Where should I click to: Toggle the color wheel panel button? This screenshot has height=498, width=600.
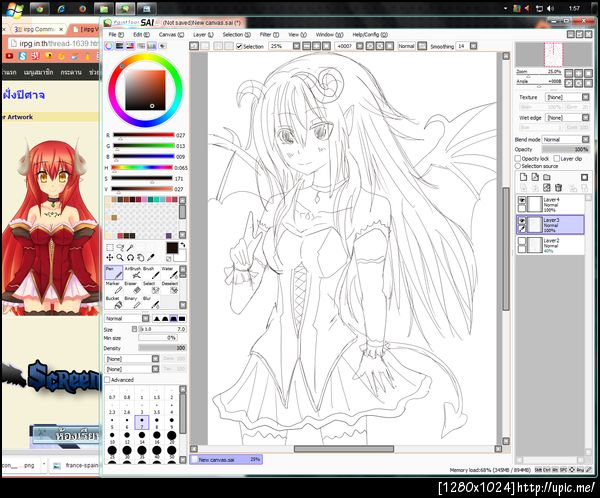[109, 46]
